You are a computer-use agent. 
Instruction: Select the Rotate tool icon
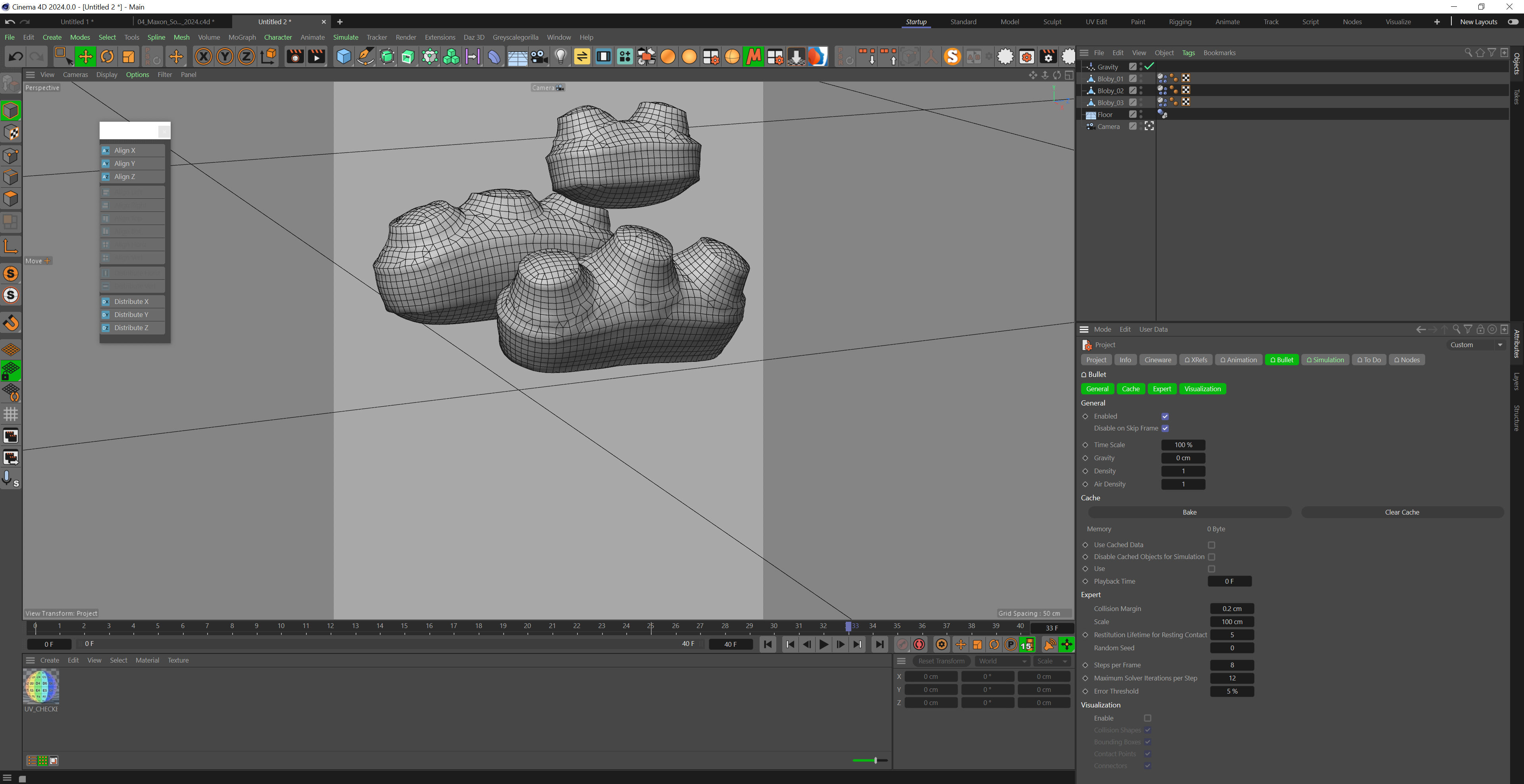tap(107, 57)
